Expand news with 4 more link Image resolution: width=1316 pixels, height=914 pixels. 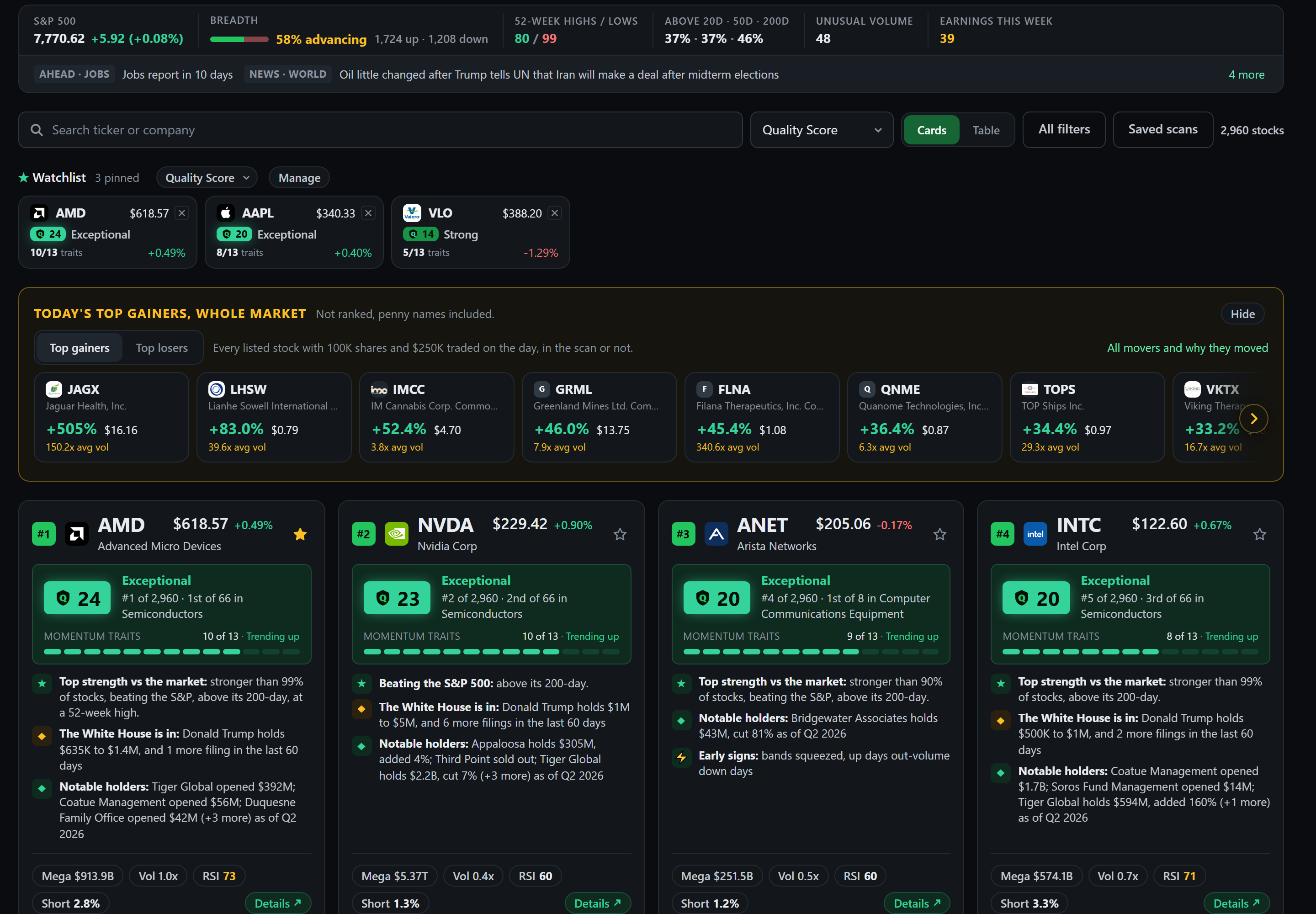tap(1246, 74)
